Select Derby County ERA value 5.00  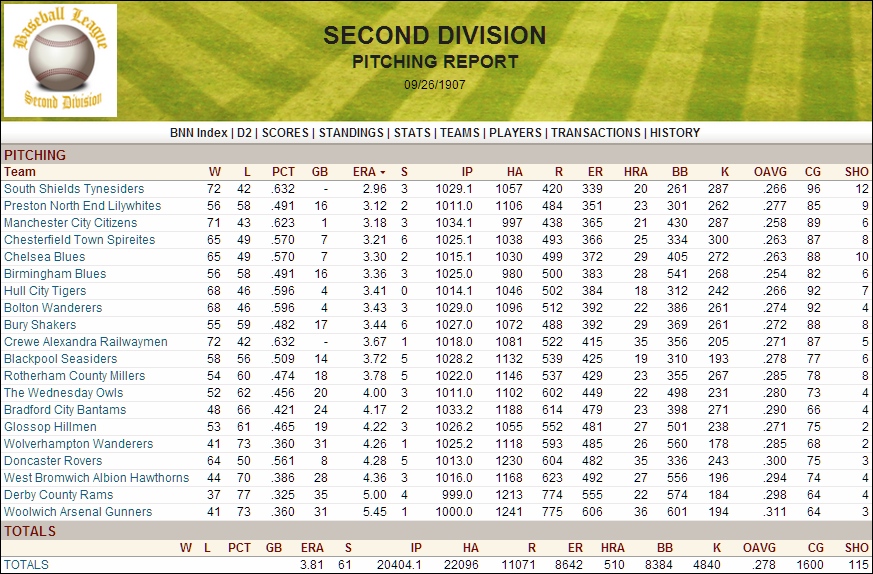tap(375, 495)
